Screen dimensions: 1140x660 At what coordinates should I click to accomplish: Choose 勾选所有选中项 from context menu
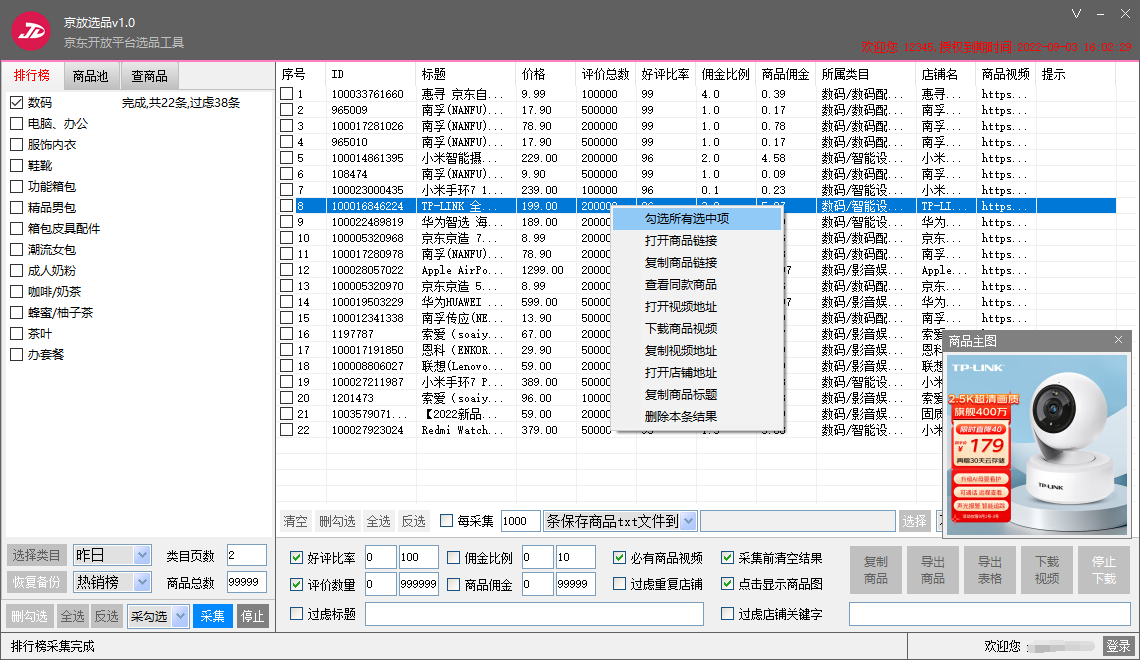[697, 219]
